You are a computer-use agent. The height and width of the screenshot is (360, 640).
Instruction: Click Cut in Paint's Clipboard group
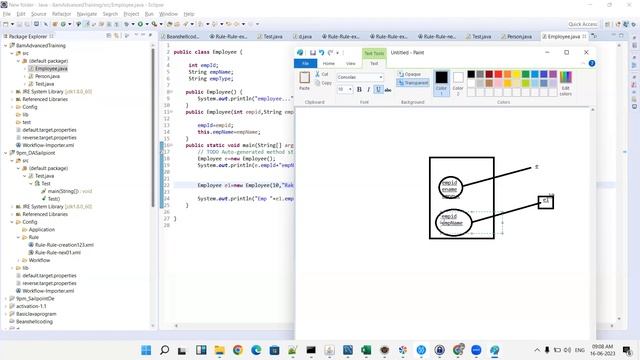tap(322, 74)
